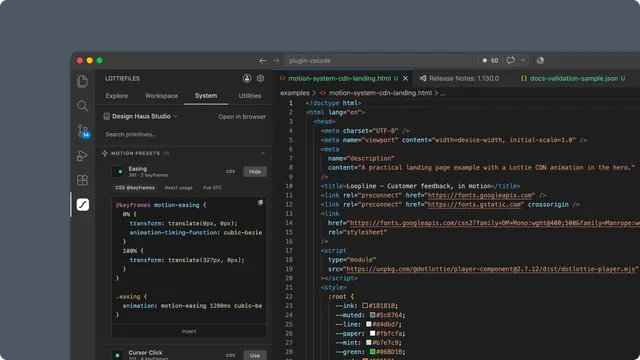640x360 pixels.
Task: Open the dropdown arrow beside chat icon
Action: coord(523,60)
